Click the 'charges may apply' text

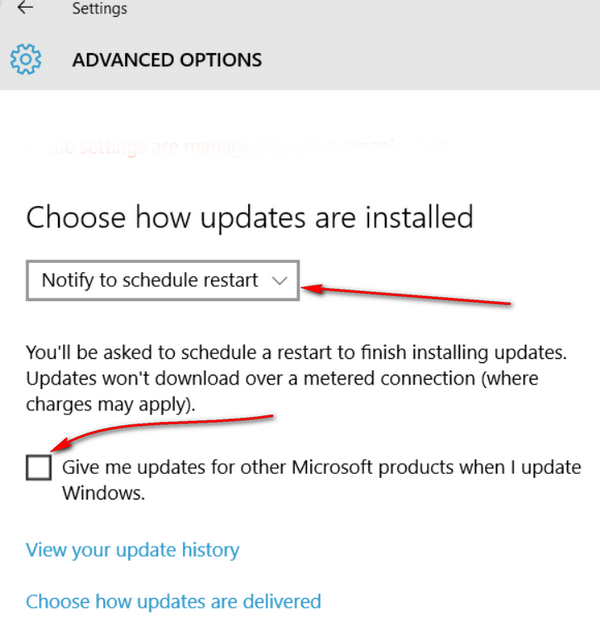point(111,404)
